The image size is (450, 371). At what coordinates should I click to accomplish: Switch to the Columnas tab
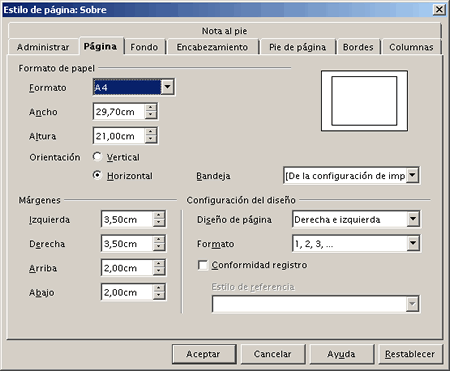pos(411,47)
